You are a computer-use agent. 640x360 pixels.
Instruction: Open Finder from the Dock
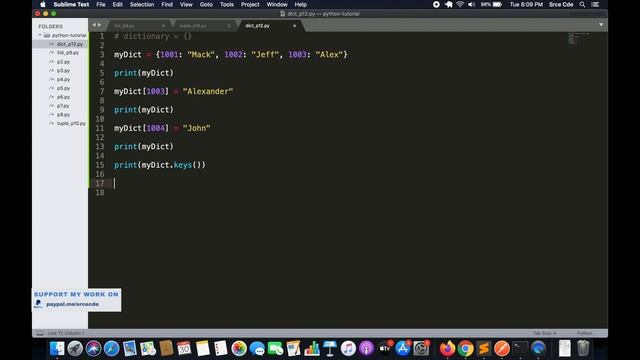pyautogui.click(x=57, y=349)
